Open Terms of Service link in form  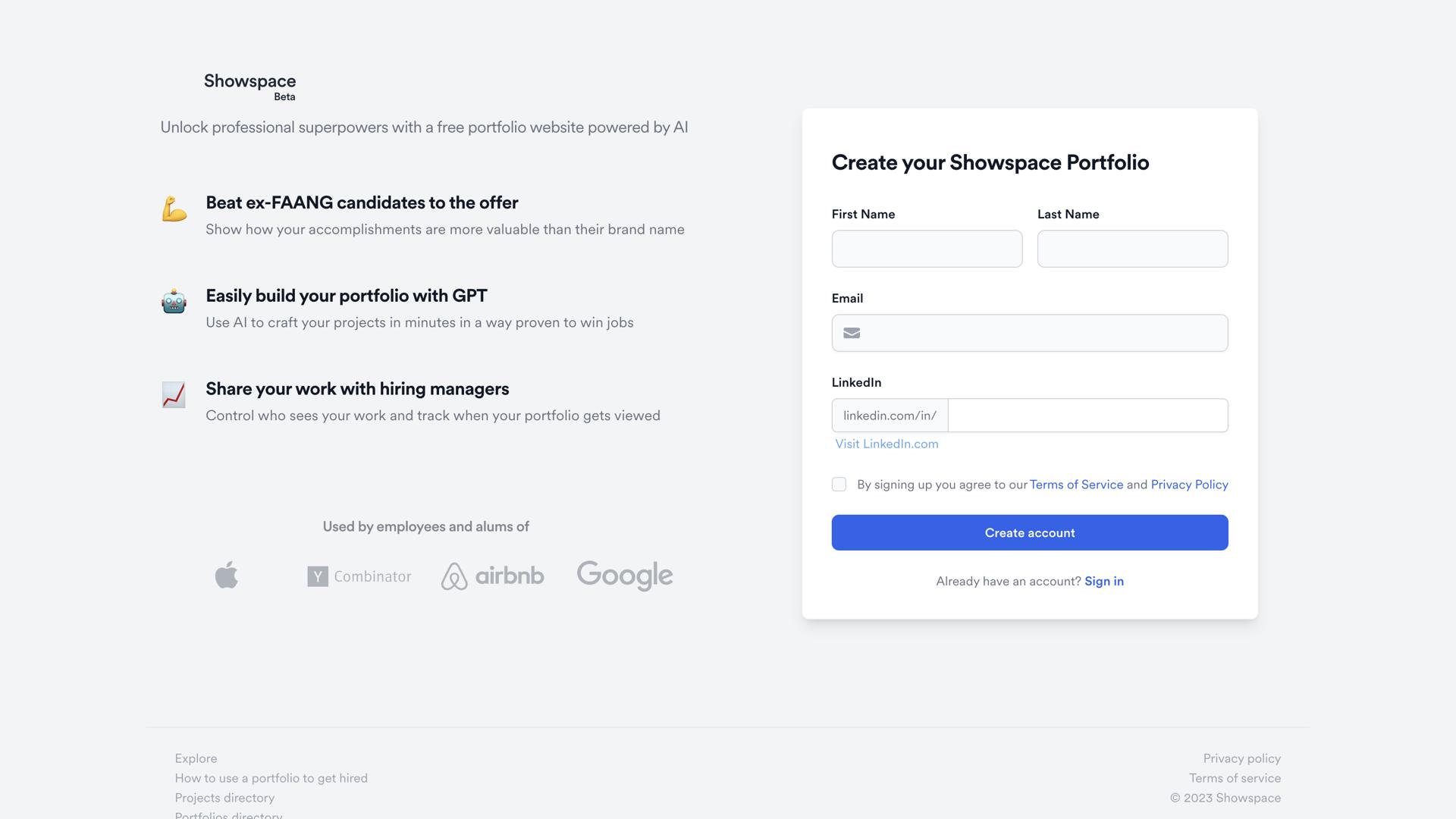1076,485
